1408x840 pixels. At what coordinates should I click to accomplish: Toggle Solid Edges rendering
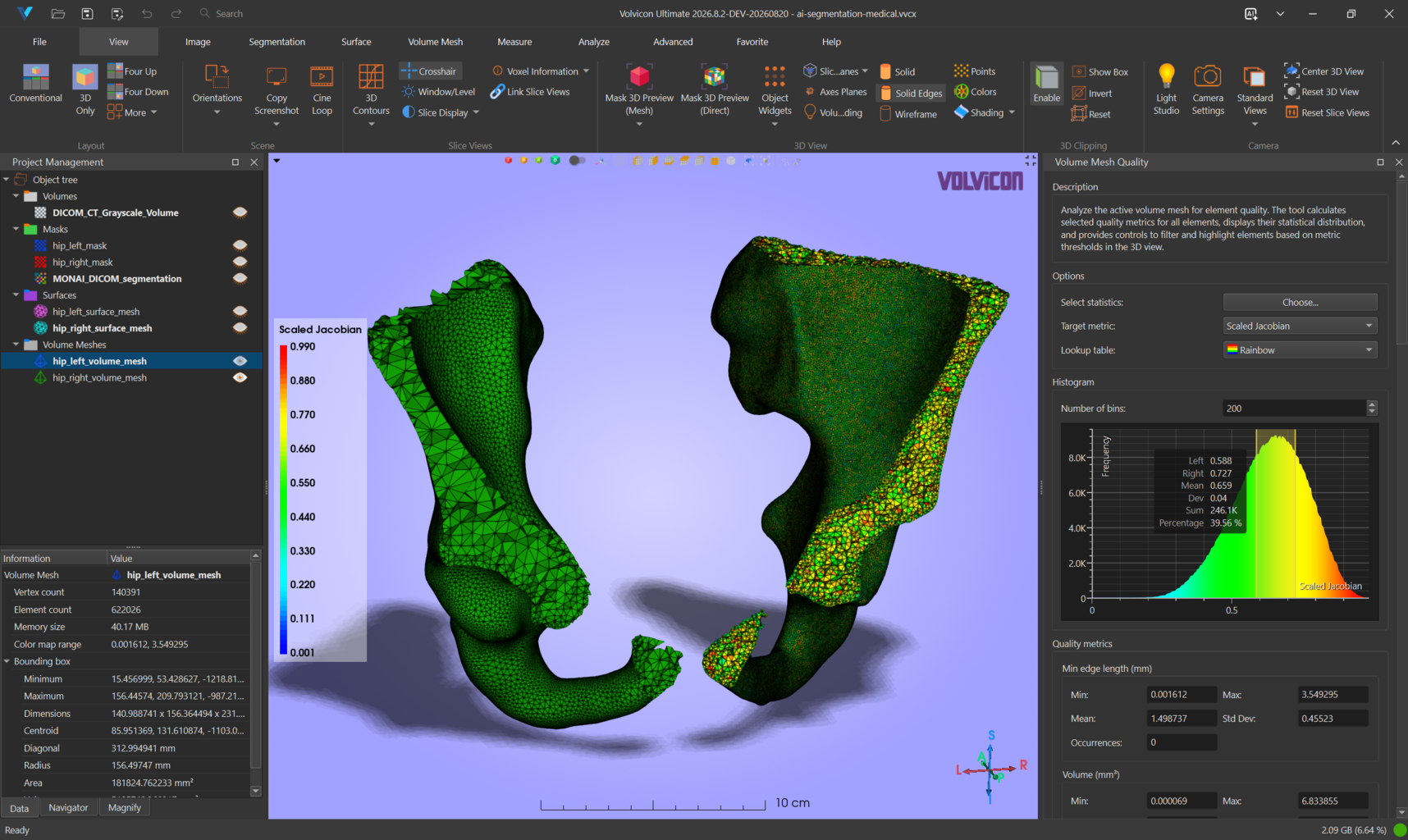pyautogui.click(x=911, y=94)
